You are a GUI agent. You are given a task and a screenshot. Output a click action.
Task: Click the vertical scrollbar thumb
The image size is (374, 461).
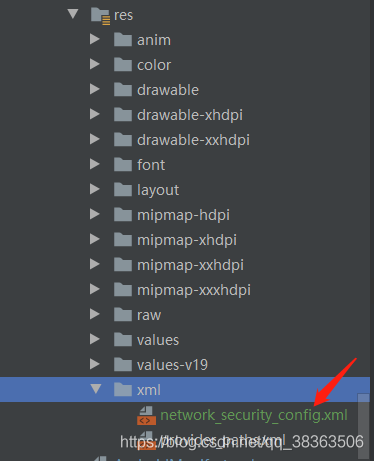(x=363, y=426)
